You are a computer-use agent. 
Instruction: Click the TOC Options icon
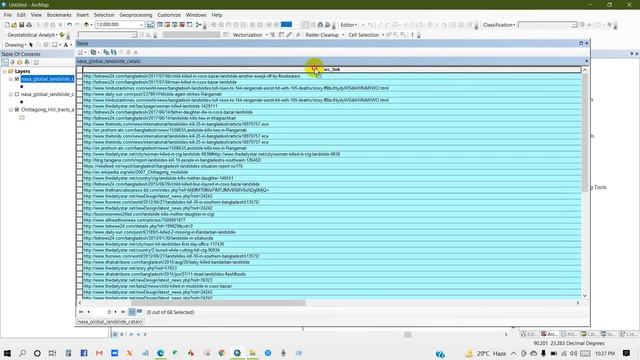36,62
